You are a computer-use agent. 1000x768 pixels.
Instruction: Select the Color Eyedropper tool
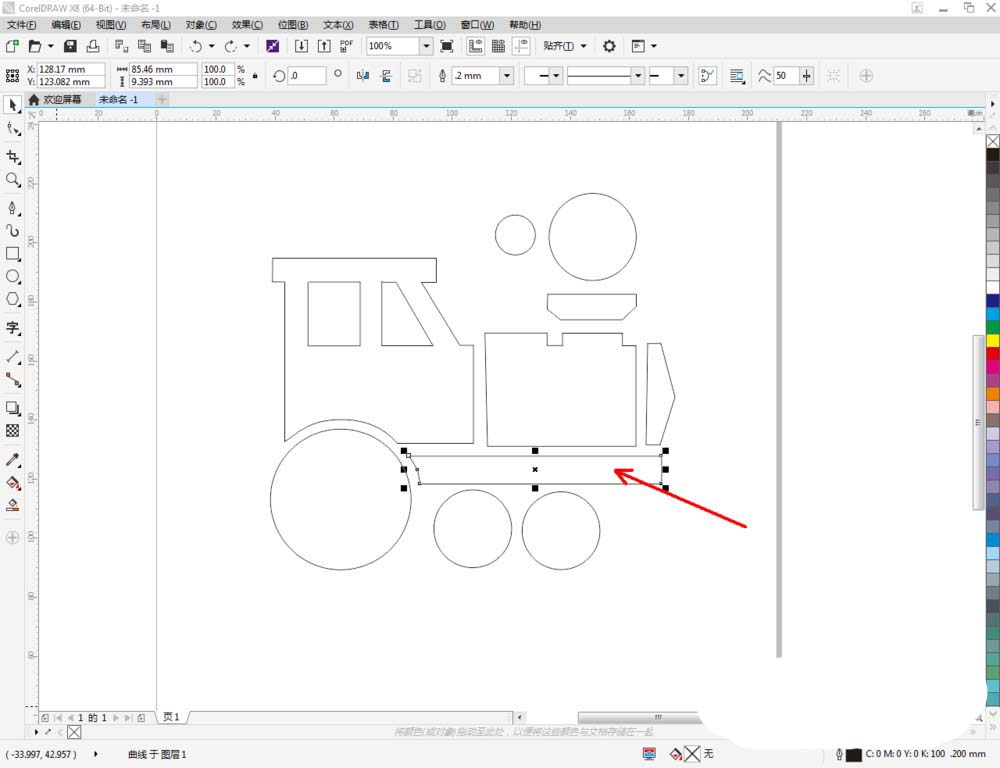click(13, 460)
